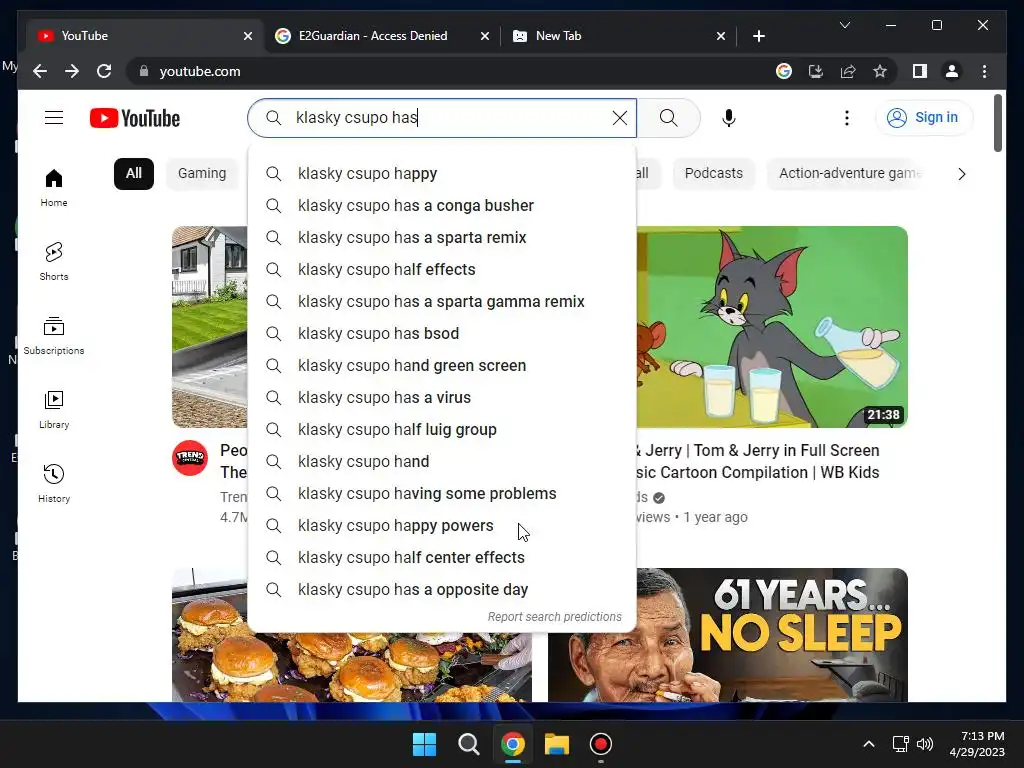Screen dimensions: 1024x768
Task: Open File Explorer from the taskbar
Action: tap(557, 744)
